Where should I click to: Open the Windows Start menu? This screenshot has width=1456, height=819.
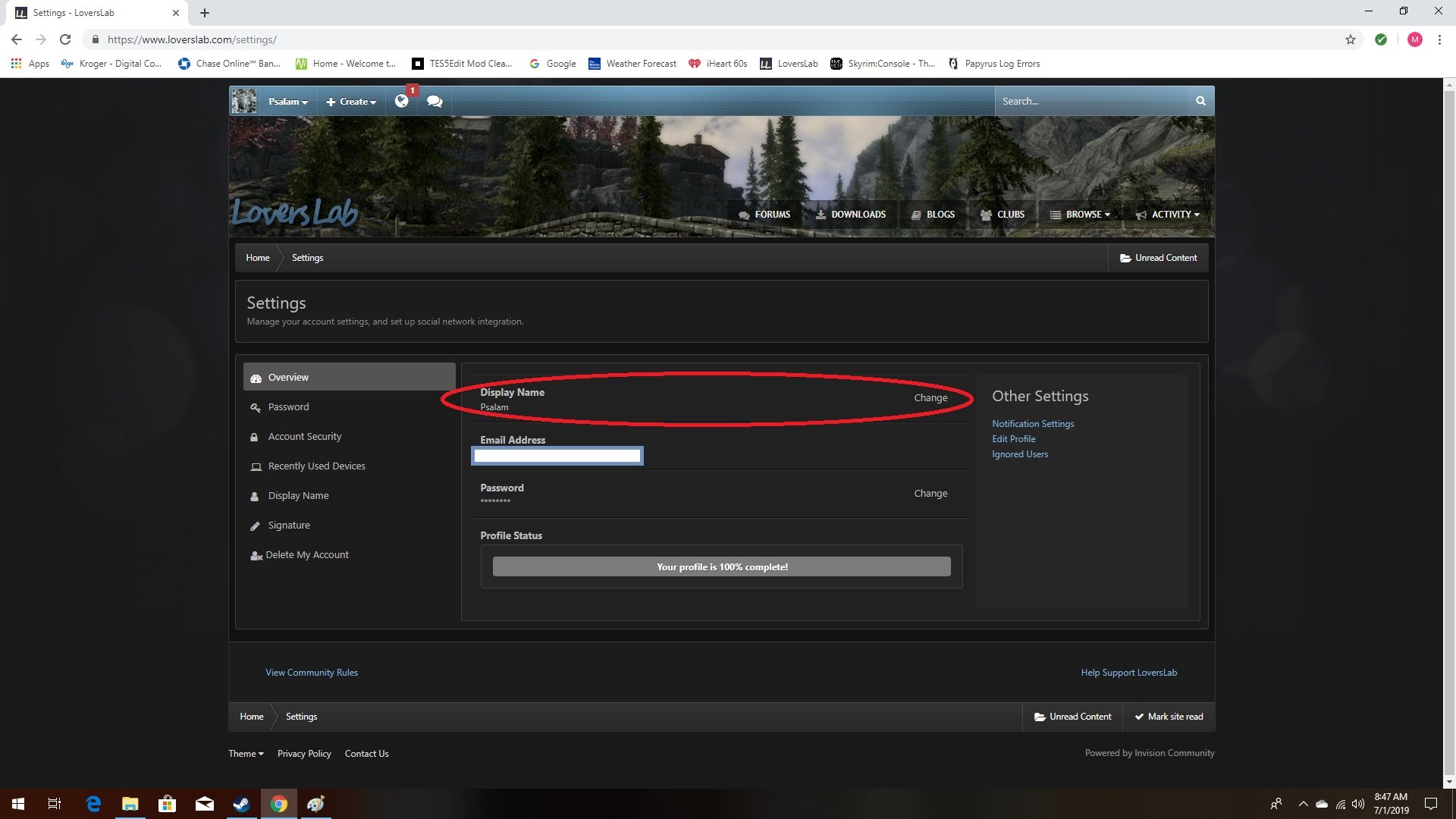click(x=18, y=804)
